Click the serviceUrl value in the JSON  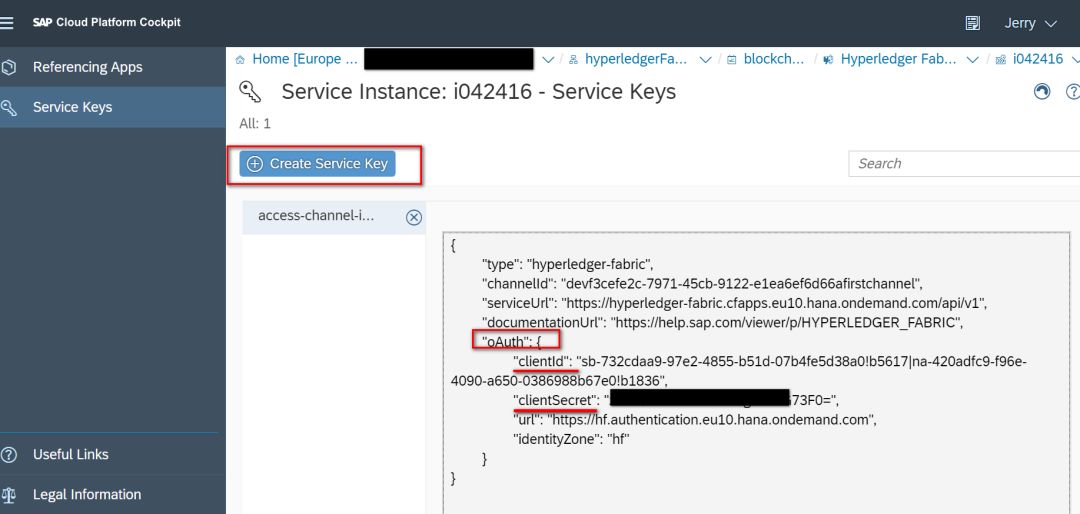(774, 302)
